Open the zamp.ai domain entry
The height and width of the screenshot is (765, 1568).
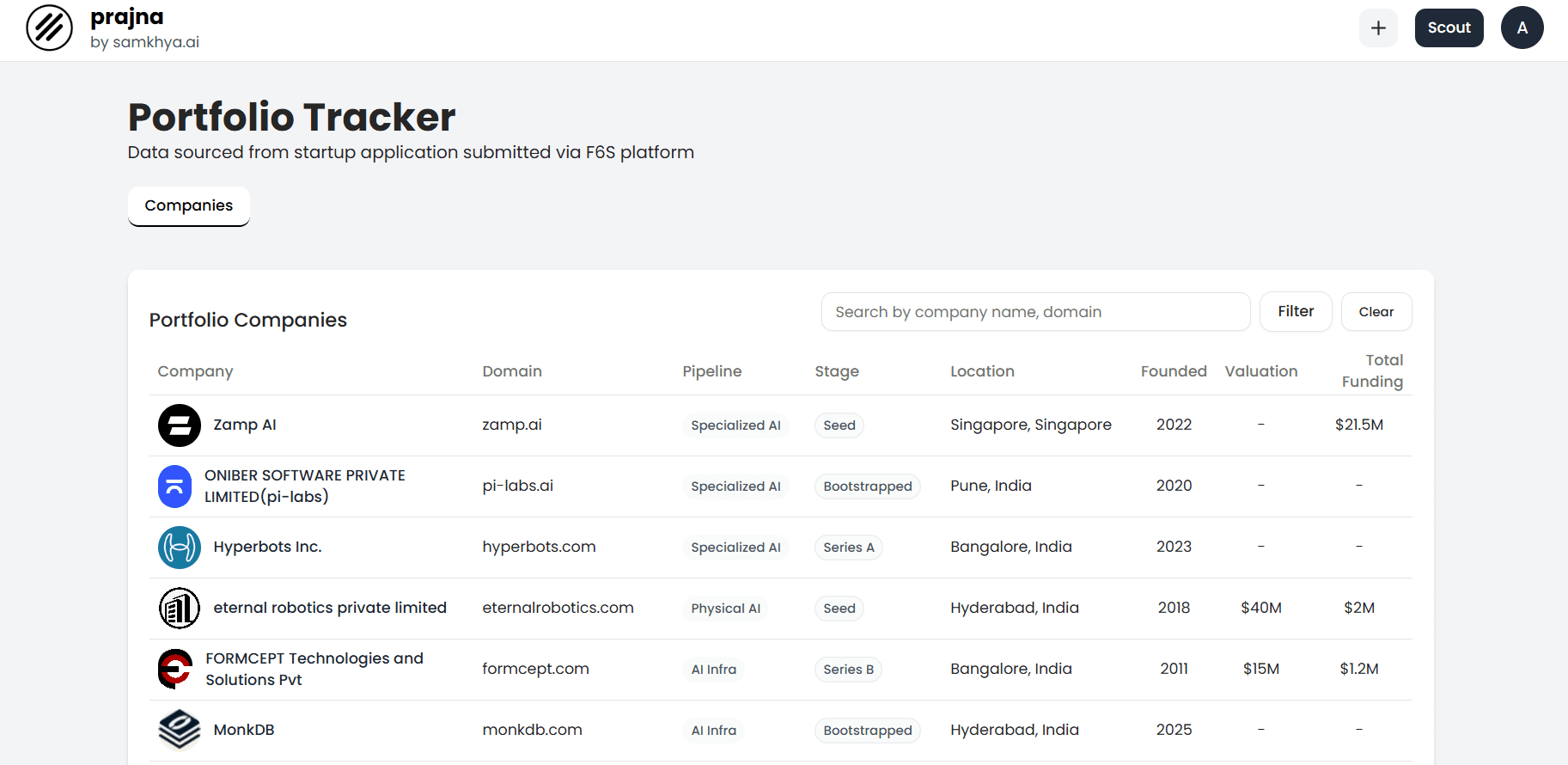coord(512,425)
